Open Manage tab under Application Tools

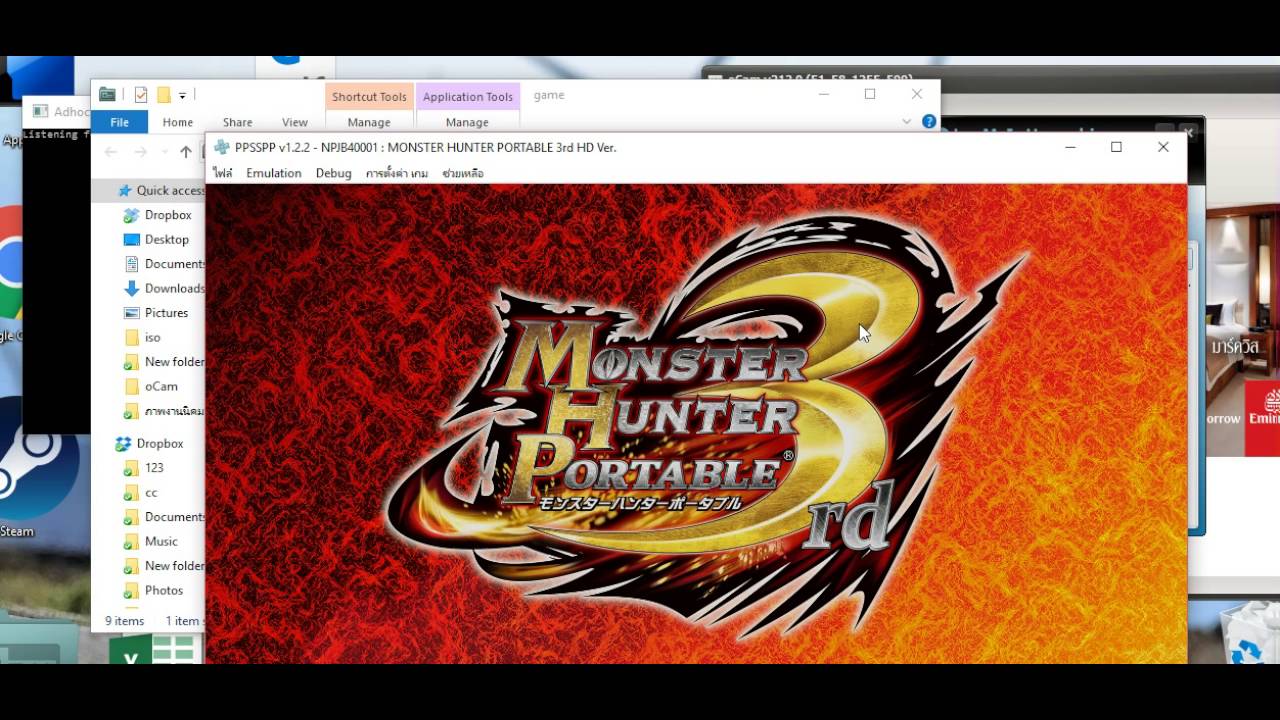(x=467, y=122)
